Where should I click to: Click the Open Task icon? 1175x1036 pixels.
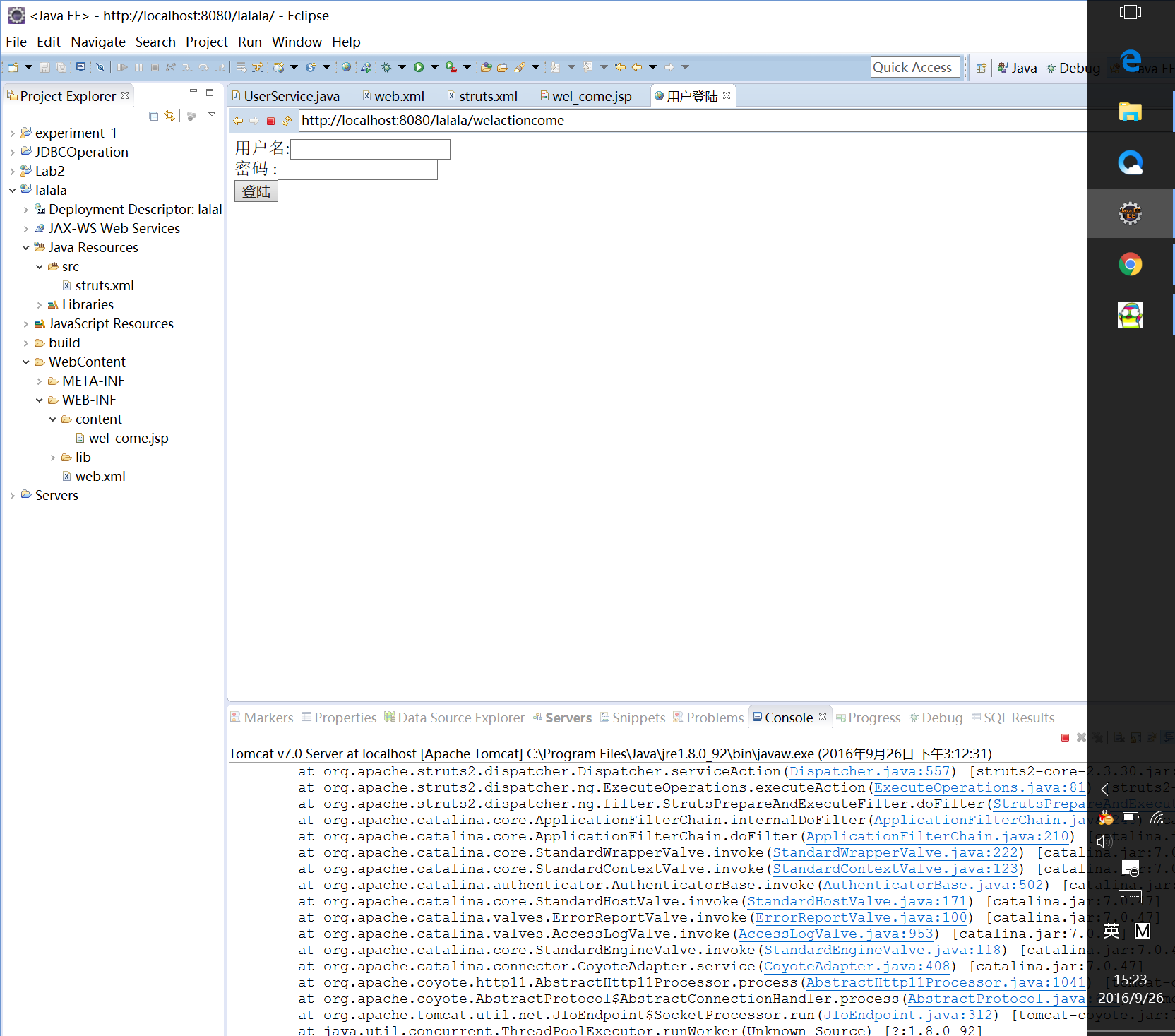pyautogui.click(x=502, y=67)
